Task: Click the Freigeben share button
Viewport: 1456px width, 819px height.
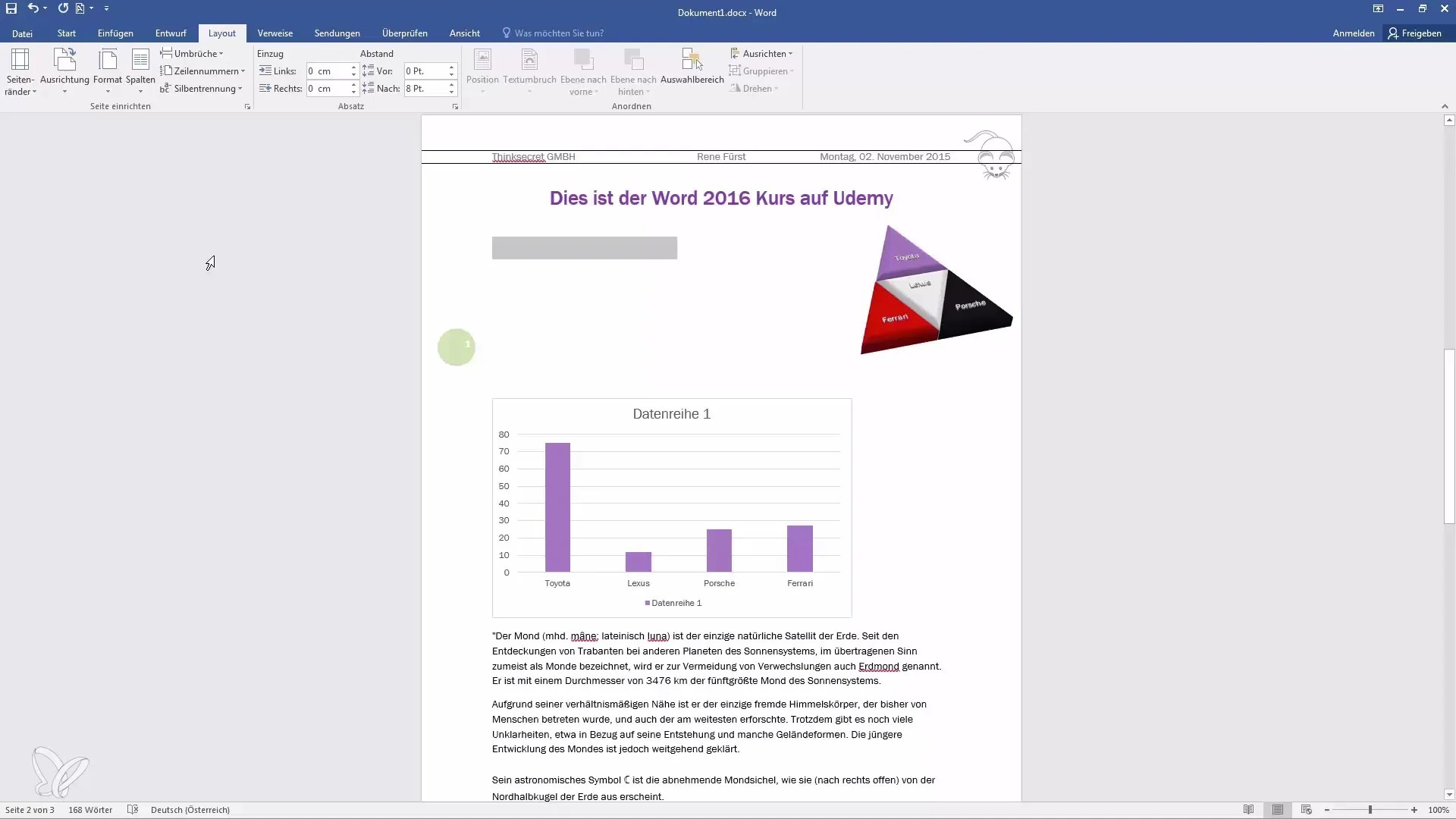Action: pyautogui.click(x=1415, y=33)
